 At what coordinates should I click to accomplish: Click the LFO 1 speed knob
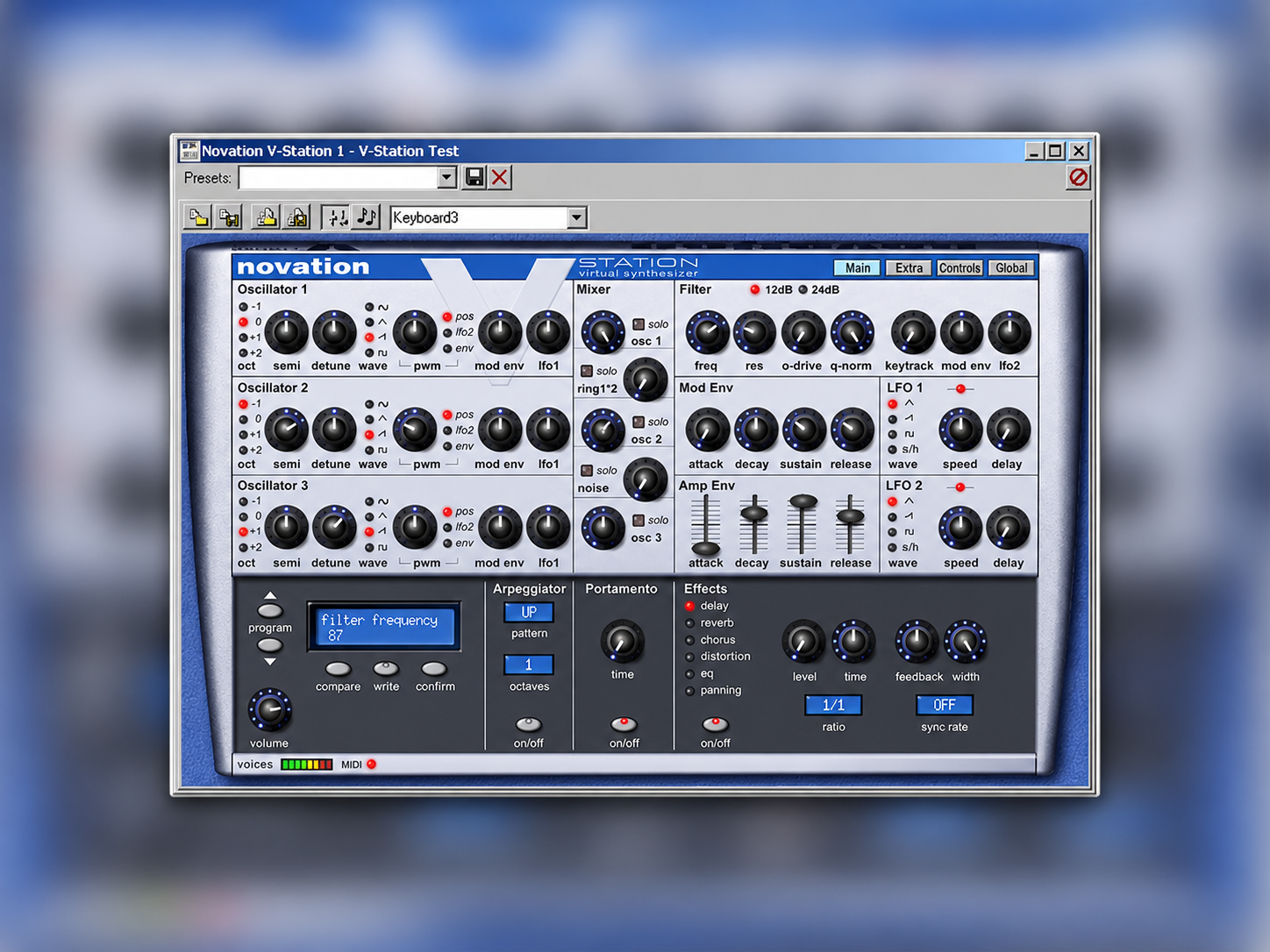click(960, 430)
